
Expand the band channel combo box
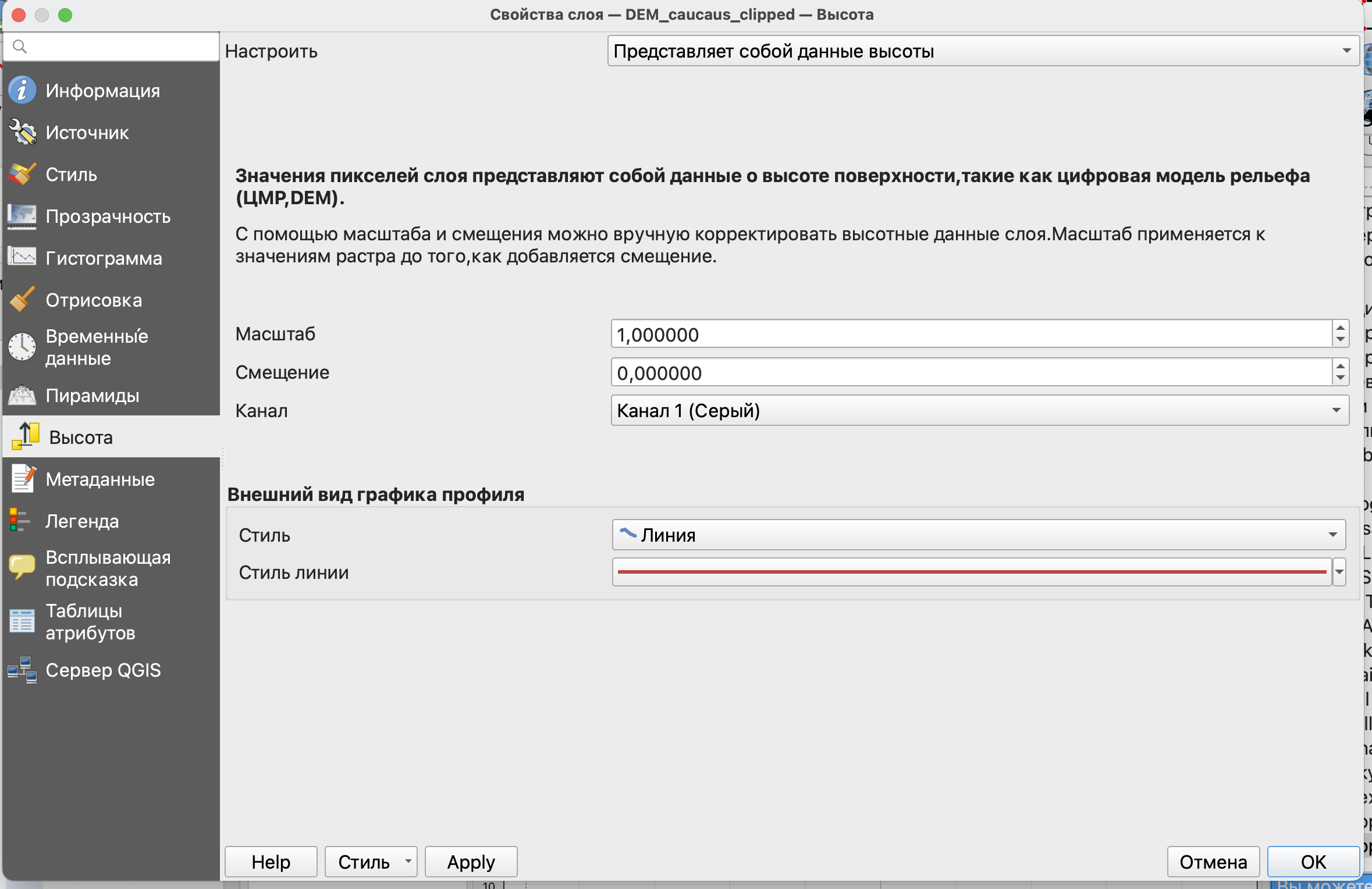pyautogui.click(x=979, y=411)
